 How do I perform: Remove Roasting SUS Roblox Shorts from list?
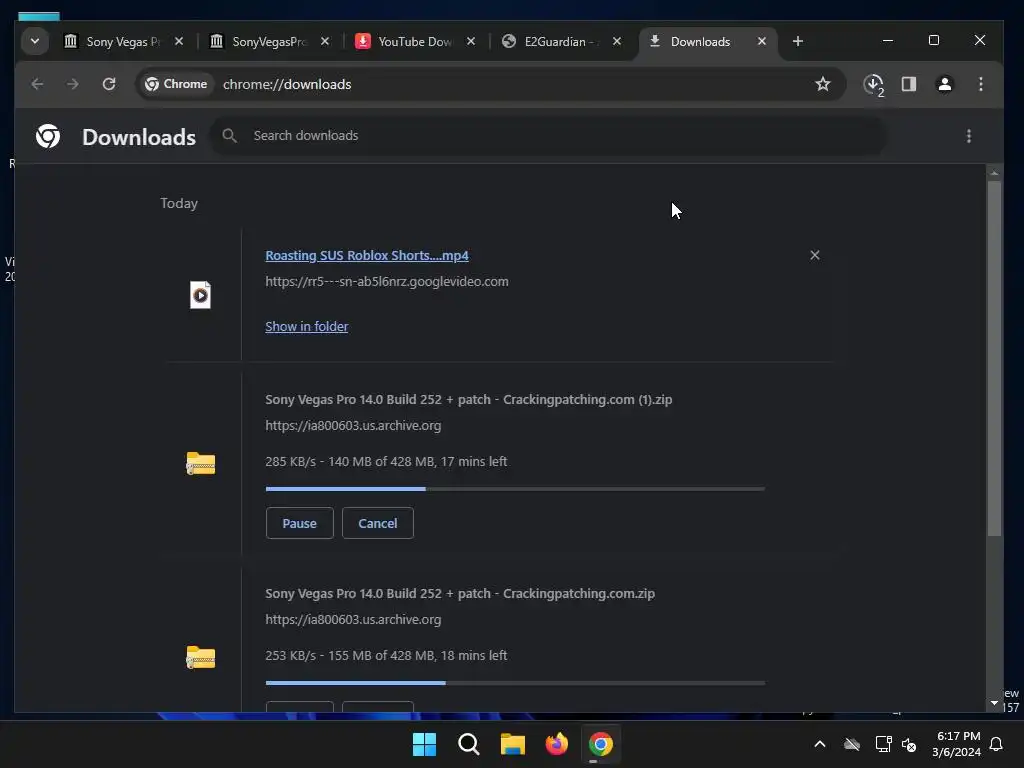[x=814, y=255]
